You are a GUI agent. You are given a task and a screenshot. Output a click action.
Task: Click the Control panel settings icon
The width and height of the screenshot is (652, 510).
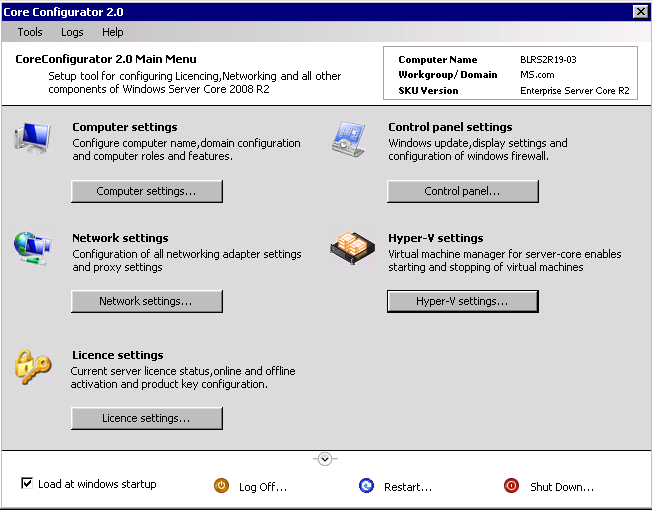[349, 139]
